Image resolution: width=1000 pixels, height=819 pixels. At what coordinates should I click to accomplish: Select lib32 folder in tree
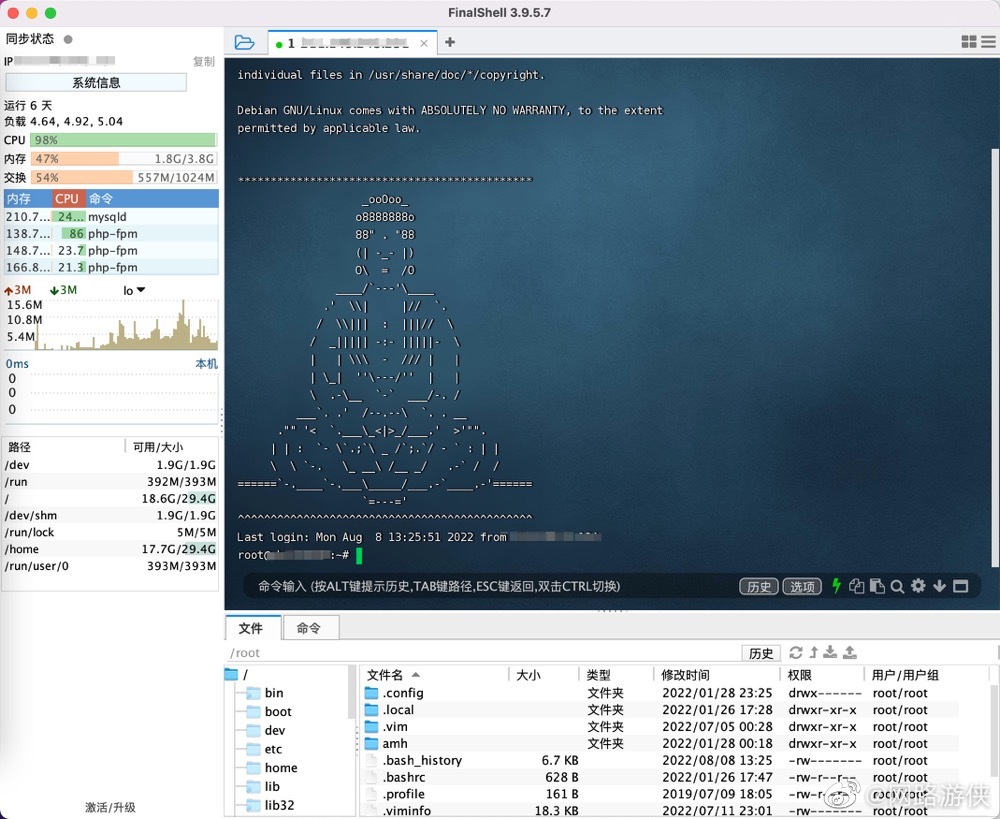271,805
